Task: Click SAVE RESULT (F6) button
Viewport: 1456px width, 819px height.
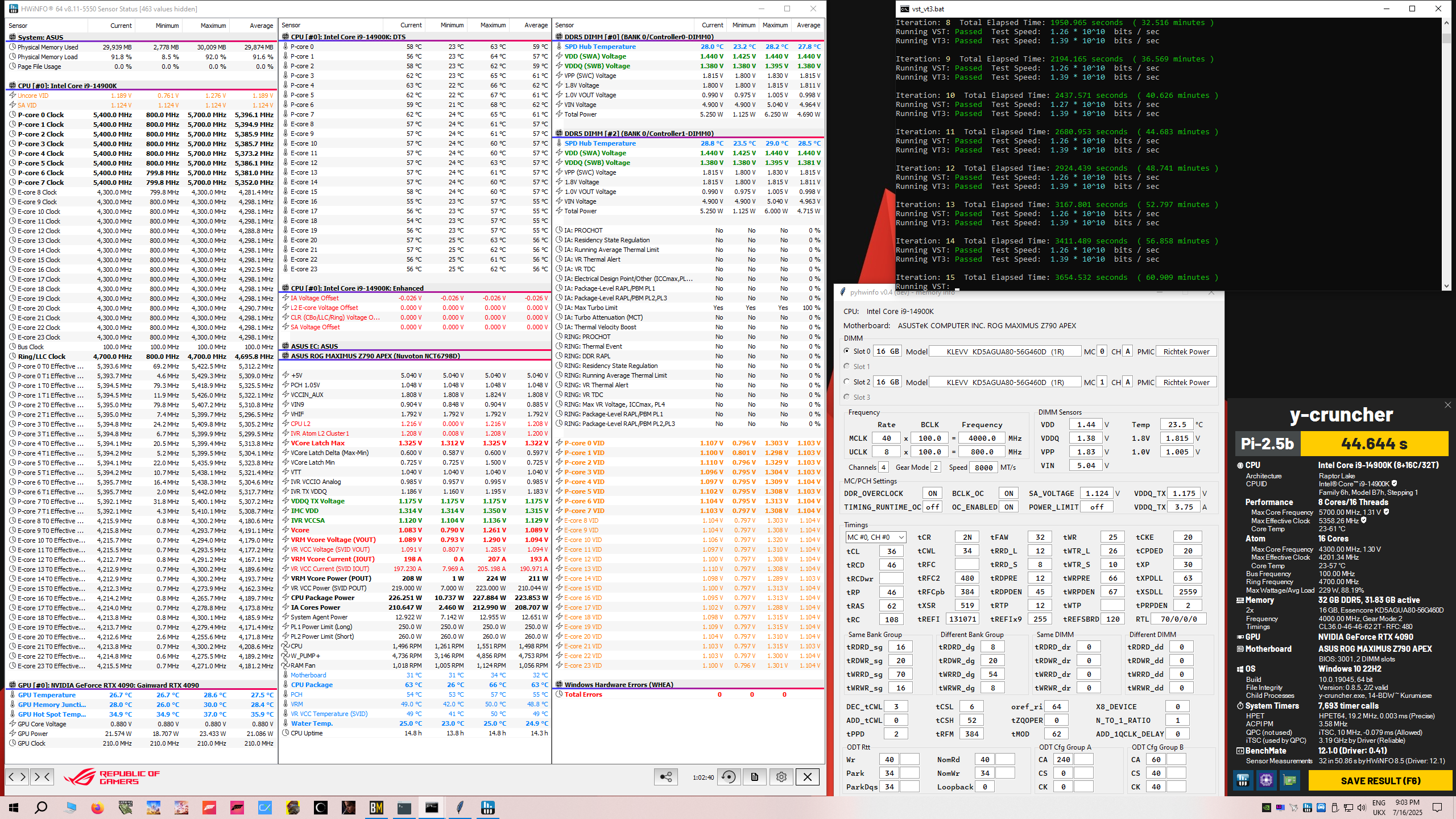Action: [1380, 781]
